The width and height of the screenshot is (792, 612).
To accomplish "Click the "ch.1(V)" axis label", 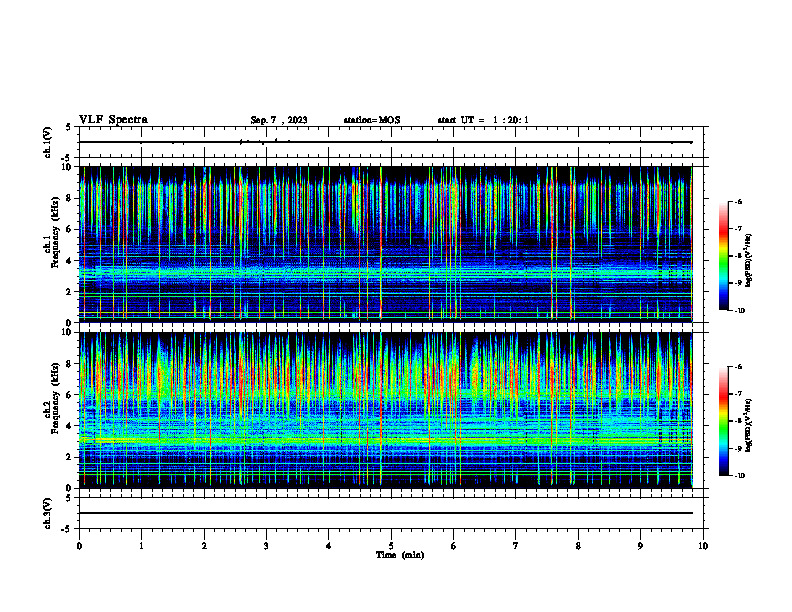I will click(48, 142).
